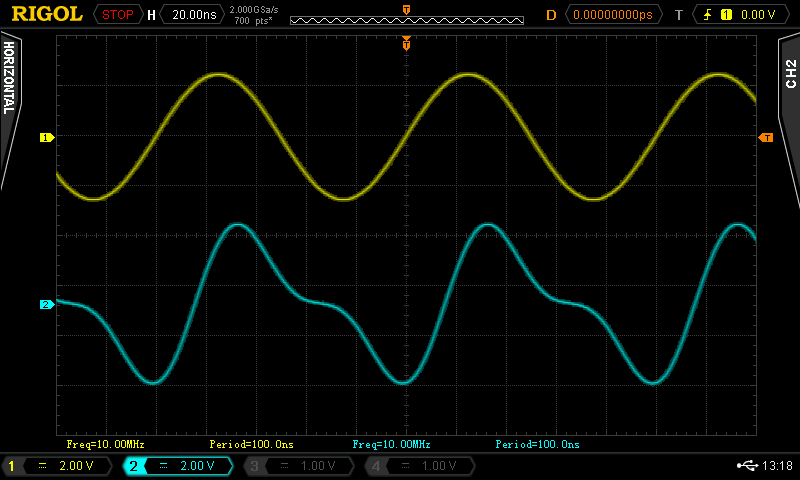Enable disabled channel 4 label

coord(419,466)
